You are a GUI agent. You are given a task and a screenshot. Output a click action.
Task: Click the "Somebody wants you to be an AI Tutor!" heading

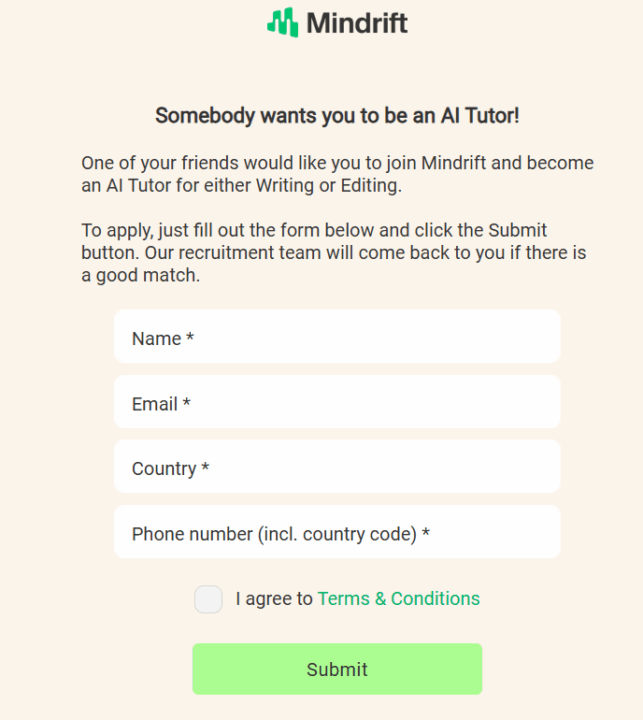point(337,116)
